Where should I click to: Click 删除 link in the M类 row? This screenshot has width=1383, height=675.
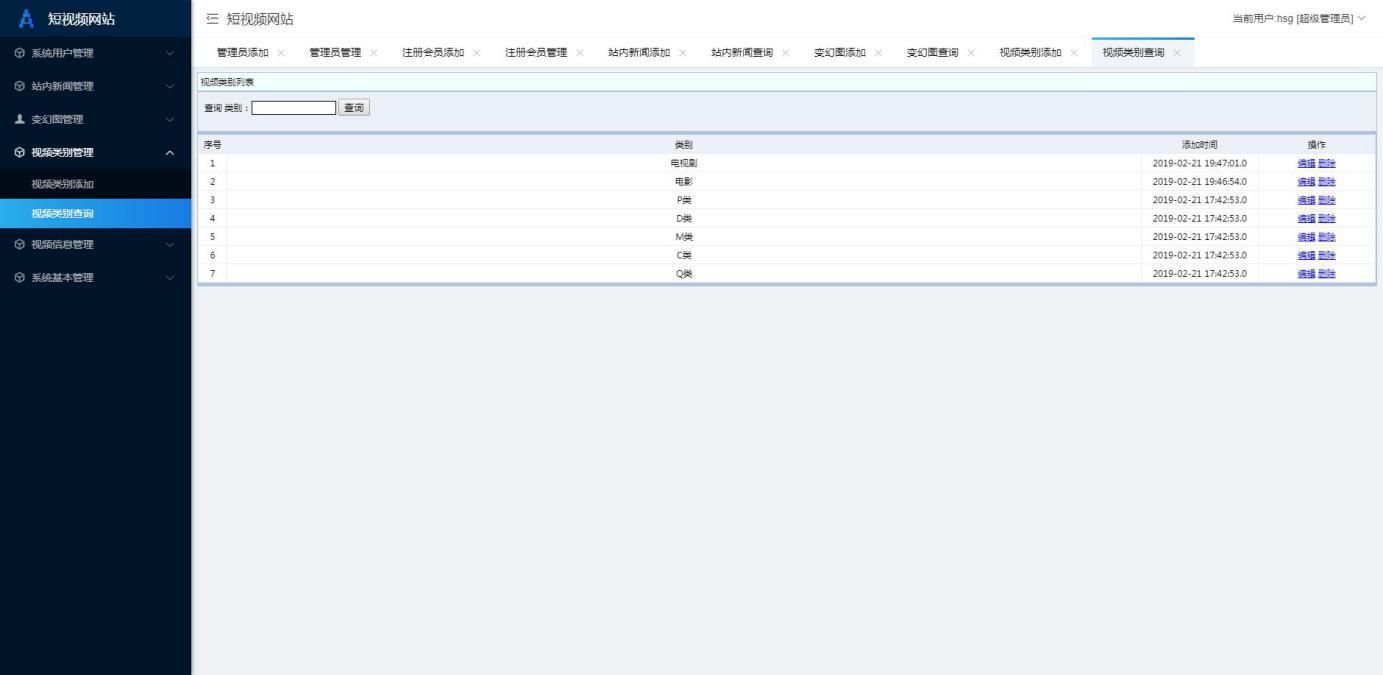pyautogui.click(x=1326, y=236)
